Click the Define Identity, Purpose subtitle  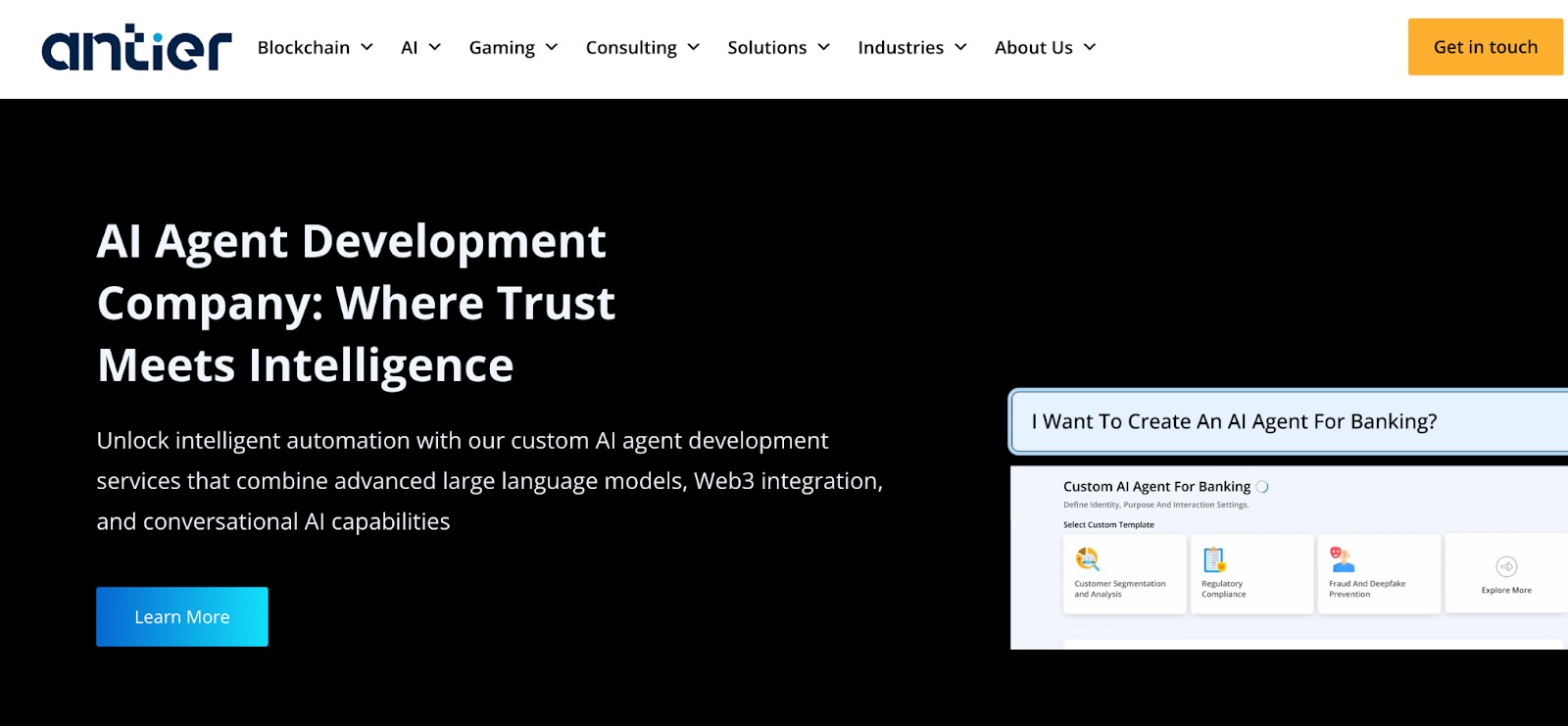pos(1156,505)
